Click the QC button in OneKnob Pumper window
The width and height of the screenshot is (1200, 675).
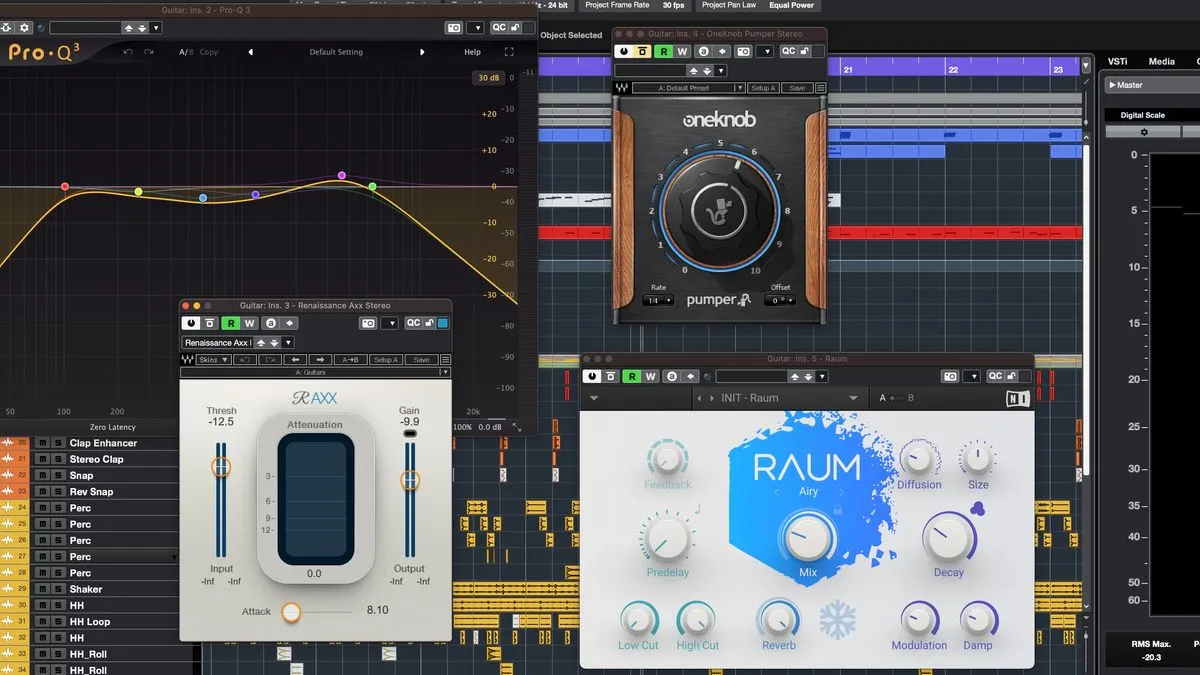[789, 51]
